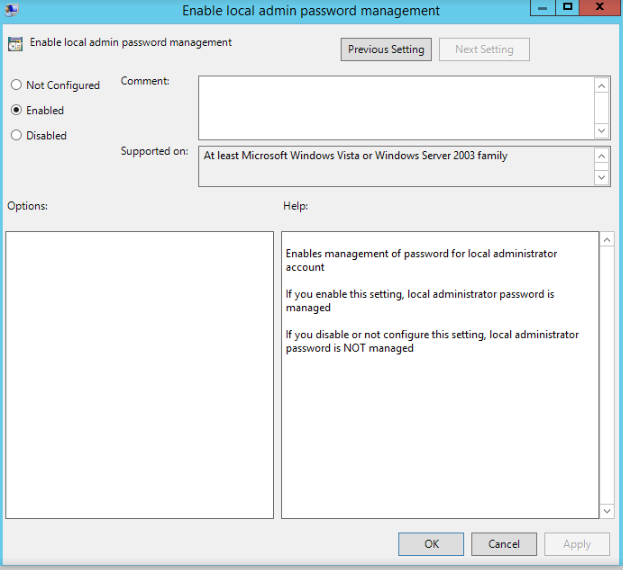The height and width of the screenshot is (570, 623).
Task: Click inside the empty Options panel
Action: point(139,375)
